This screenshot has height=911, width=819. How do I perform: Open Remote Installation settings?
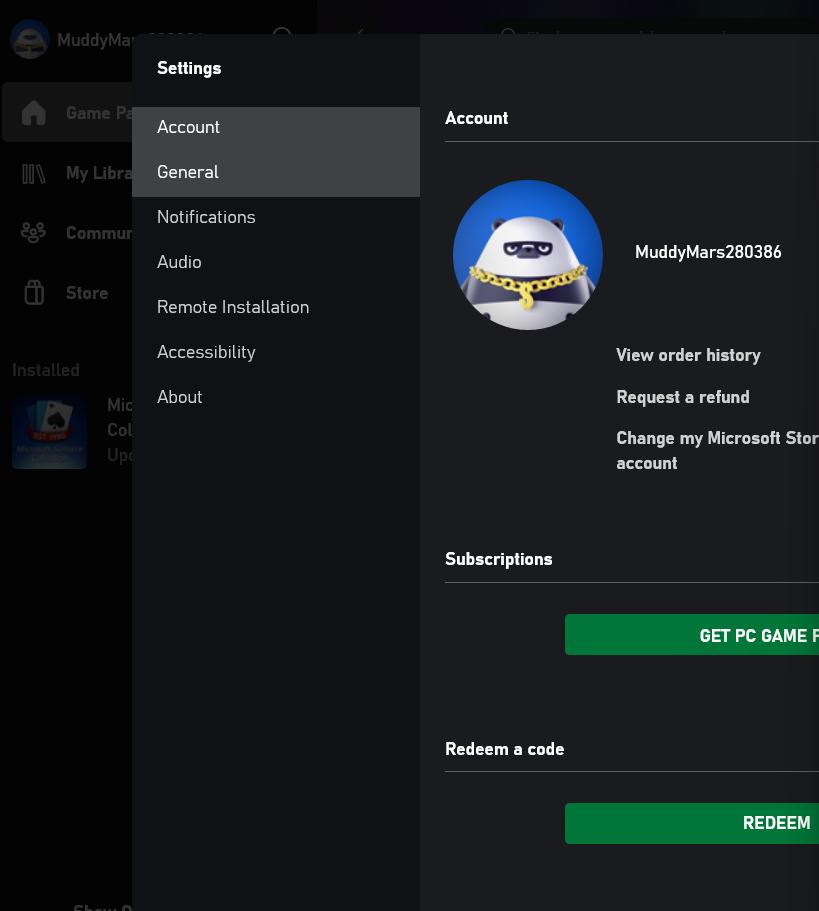coord(276,307)
